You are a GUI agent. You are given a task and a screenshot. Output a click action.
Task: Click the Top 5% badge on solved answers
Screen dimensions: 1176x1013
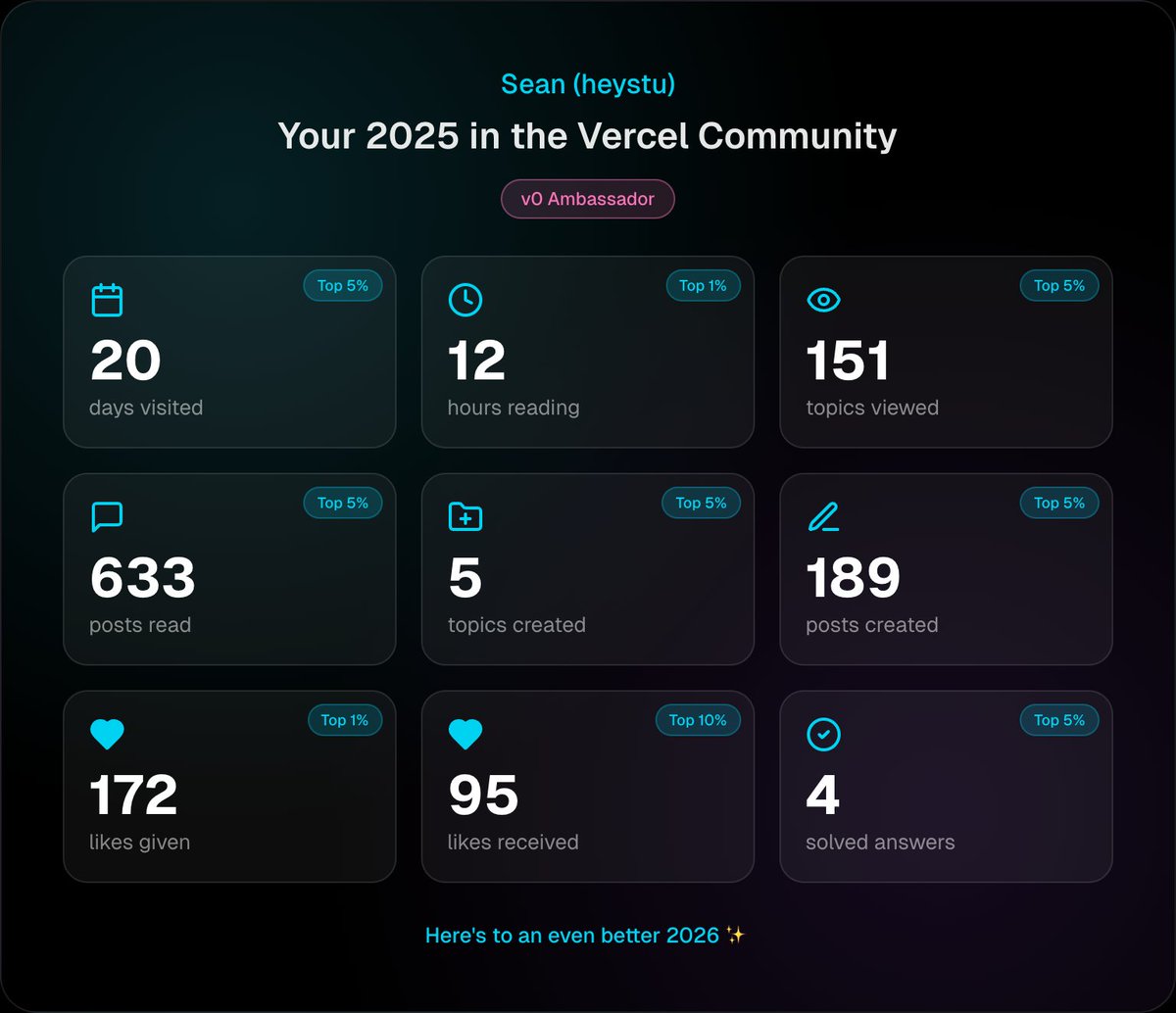(1059, 720)
